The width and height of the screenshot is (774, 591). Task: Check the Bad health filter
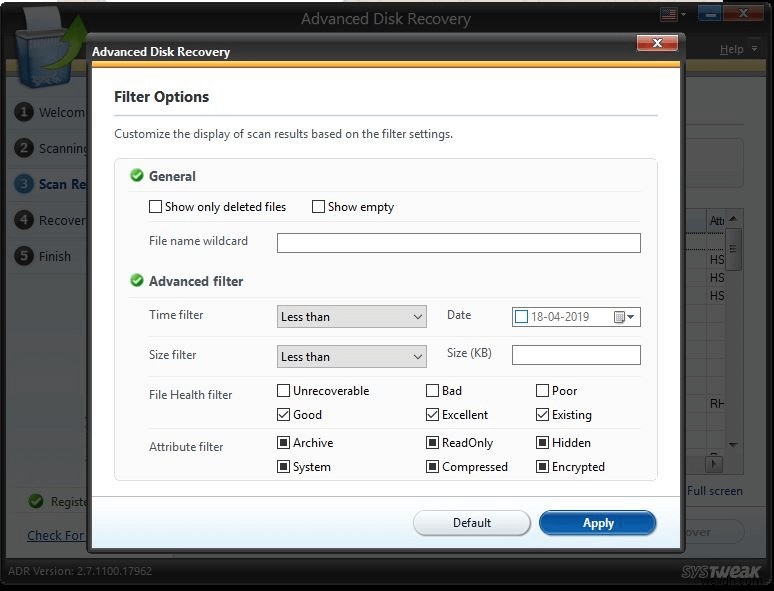tap(432, 391)
